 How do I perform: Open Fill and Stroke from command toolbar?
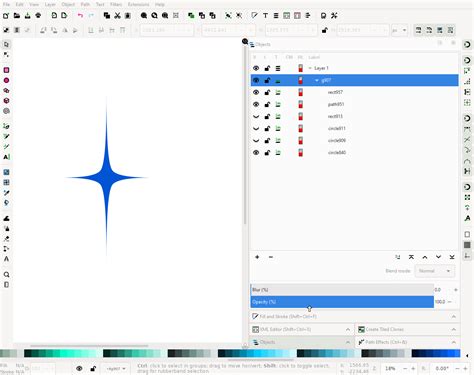255,15
